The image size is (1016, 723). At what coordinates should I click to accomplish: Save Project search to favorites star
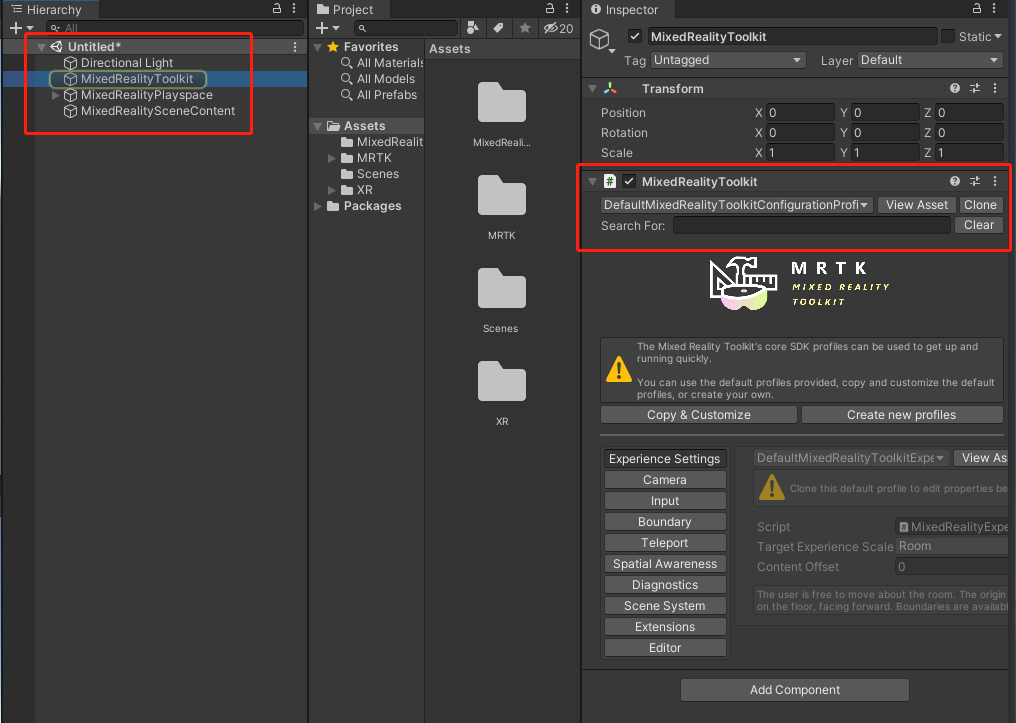pyautogui.click(x=525, y=28)
